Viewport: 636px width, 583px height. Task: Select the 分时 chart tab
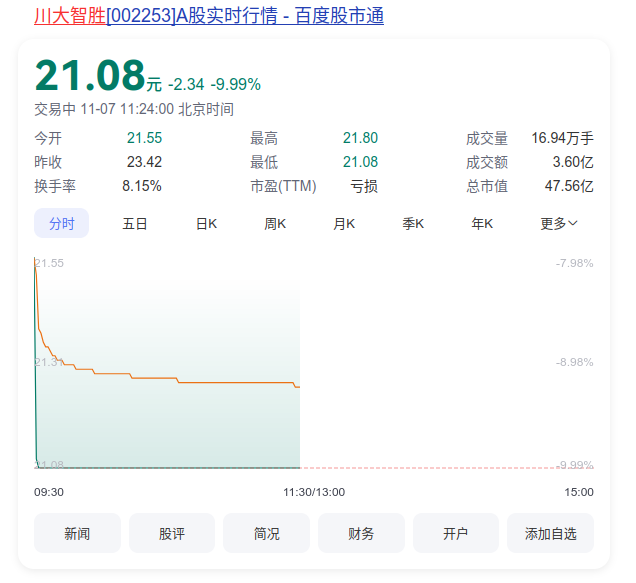(61, 224)
